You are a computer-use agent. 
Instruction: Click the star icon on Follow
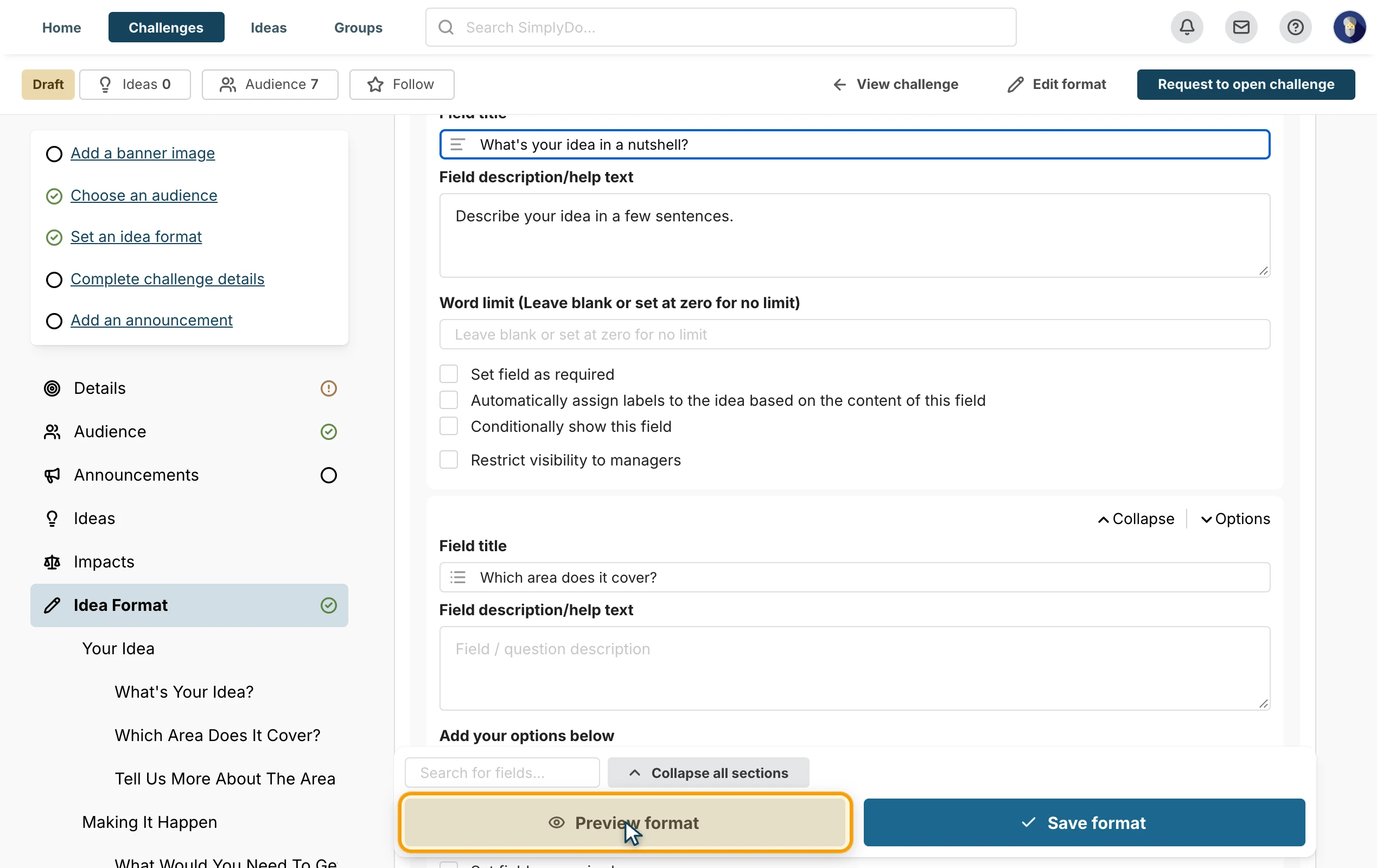coord(375,85)
